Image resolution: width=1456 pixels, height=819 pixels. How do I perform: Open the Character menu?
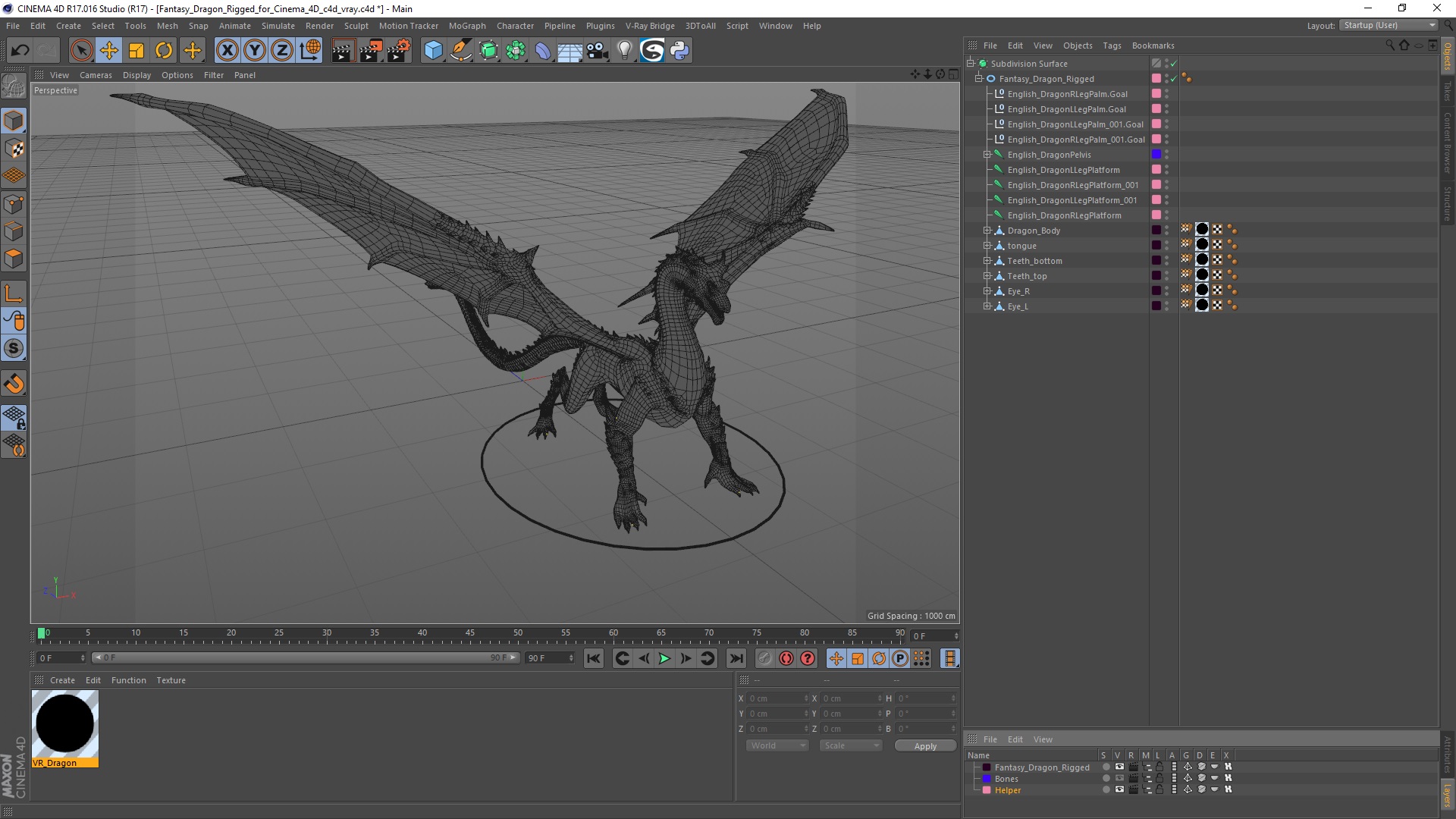pos(515,26)
